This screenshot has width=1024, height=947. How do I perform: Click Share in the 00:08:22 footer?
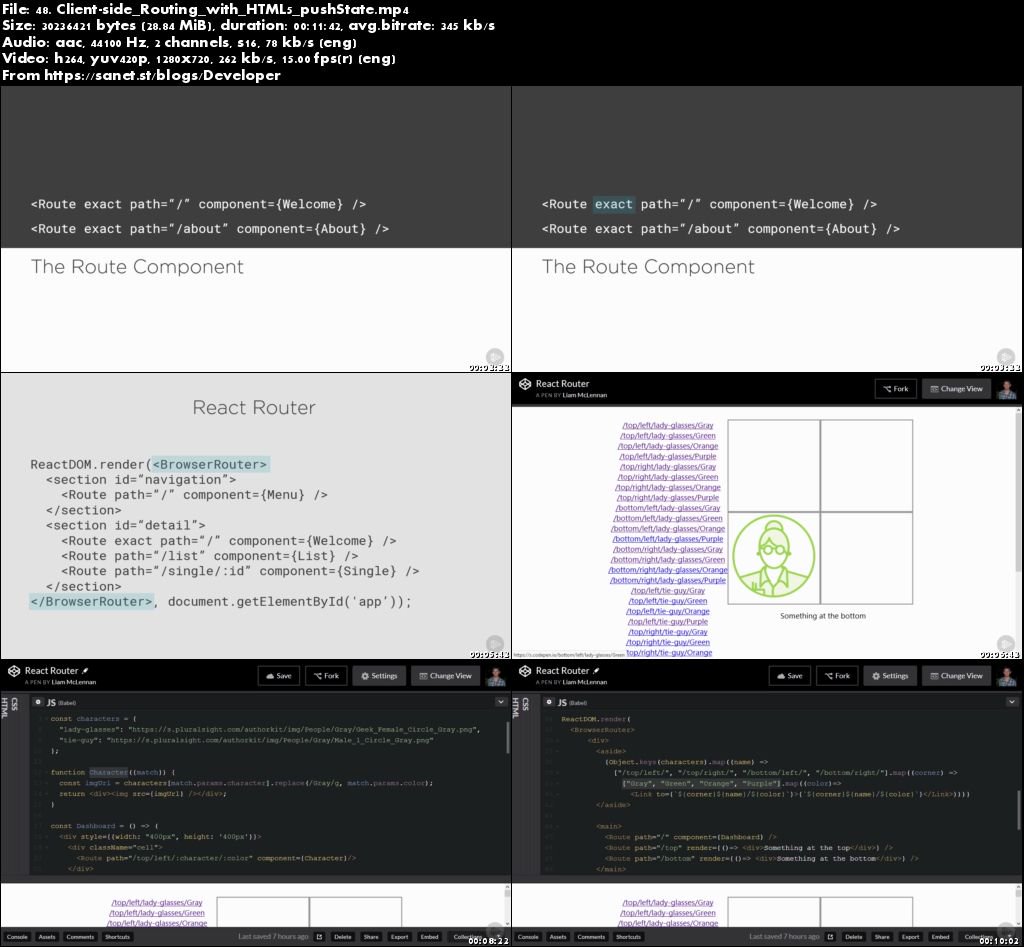pyautogui.click(x=371, y=937)
